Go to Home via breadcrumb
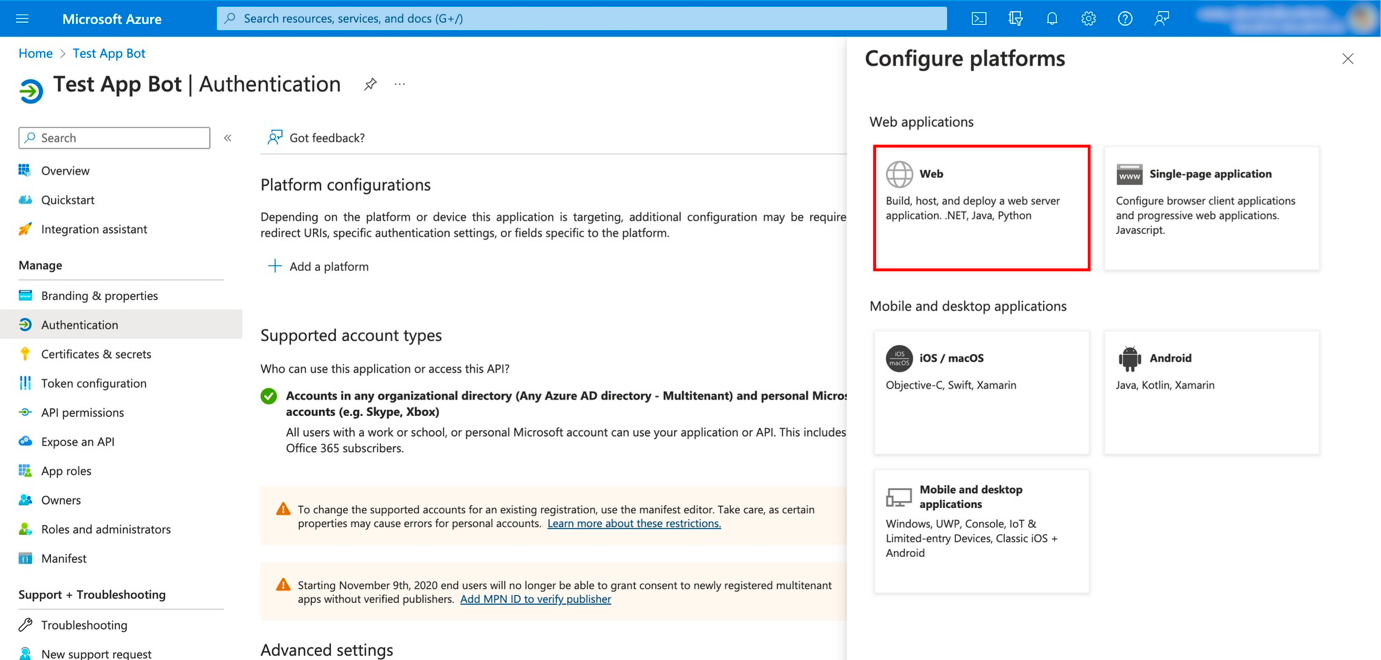This screenshot has height=660, width=1381. point(35,53)
